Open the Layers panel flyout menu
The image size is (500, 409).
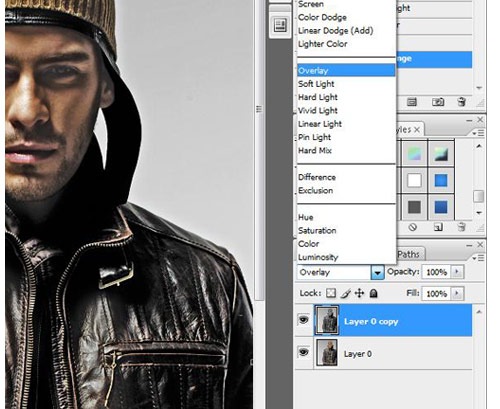(478, 258)
